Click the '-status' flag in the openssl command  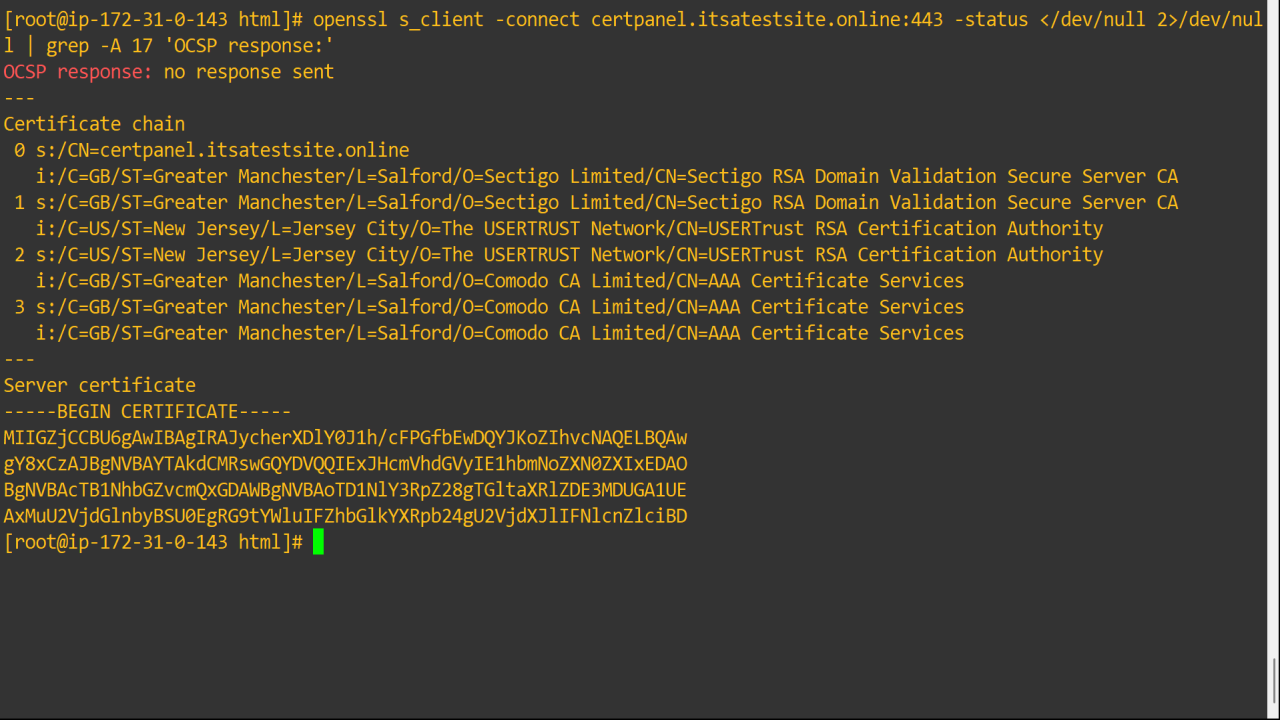[990, 20]
